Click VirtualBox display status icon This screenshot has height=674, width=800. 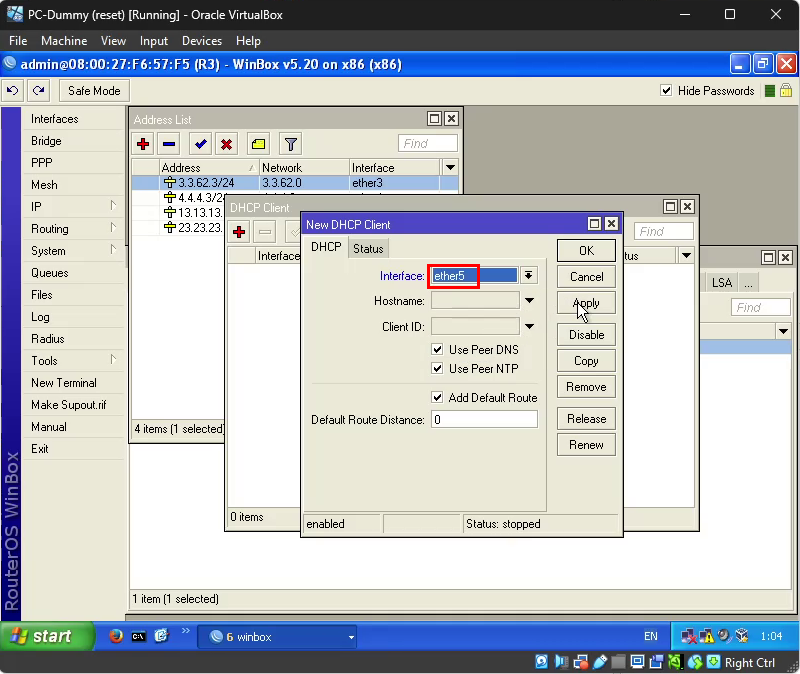click(637, 662)
